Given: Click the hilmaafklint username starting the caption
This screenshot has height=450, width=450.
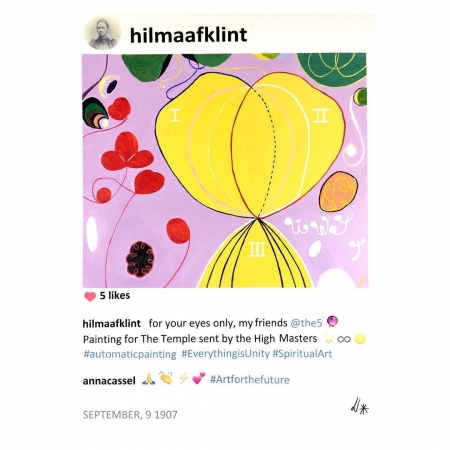Looking at the screenshot, I should pos(111,324).
